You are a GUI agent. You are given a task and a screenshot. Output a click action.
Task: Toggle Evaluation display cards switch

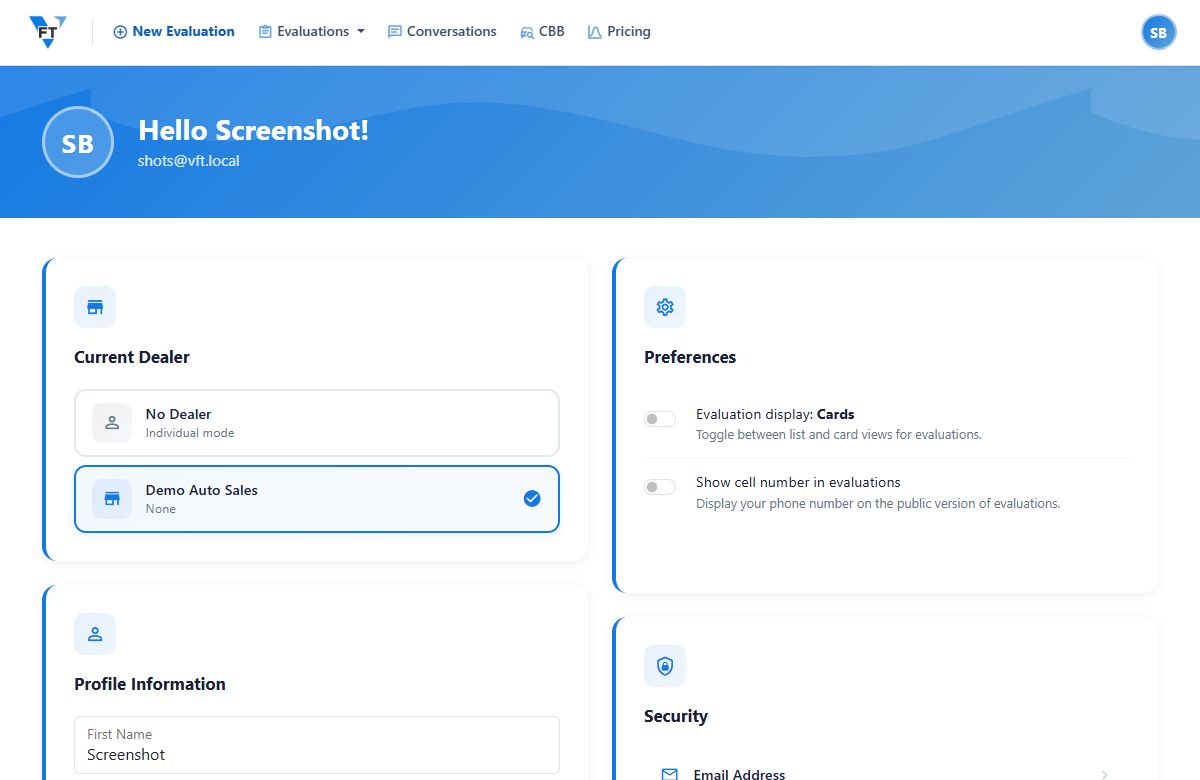[x=660, y=419]
